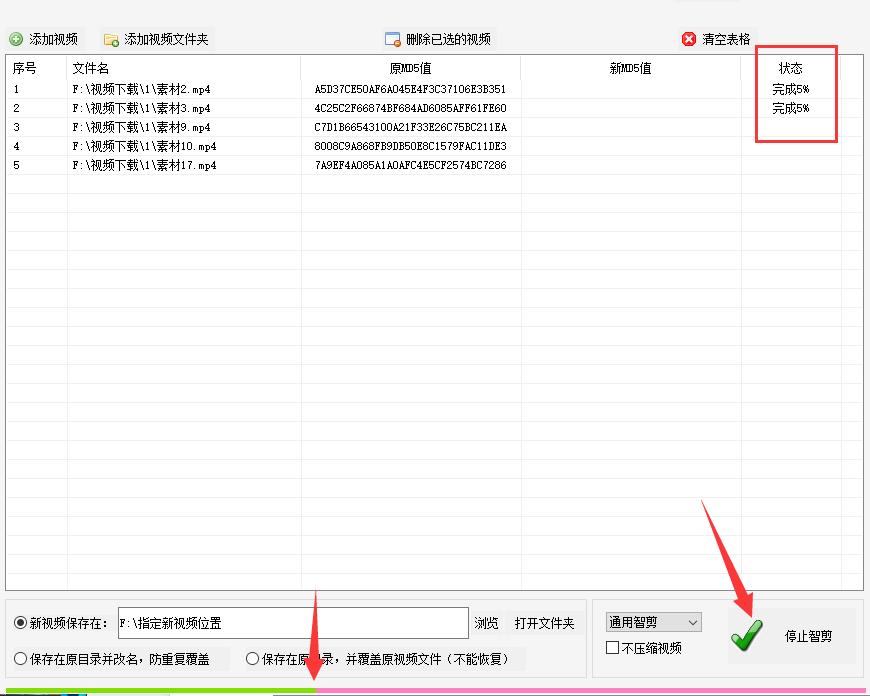Click the 状态 column header
The image size is (870, 696).
(x=790, y=69)
